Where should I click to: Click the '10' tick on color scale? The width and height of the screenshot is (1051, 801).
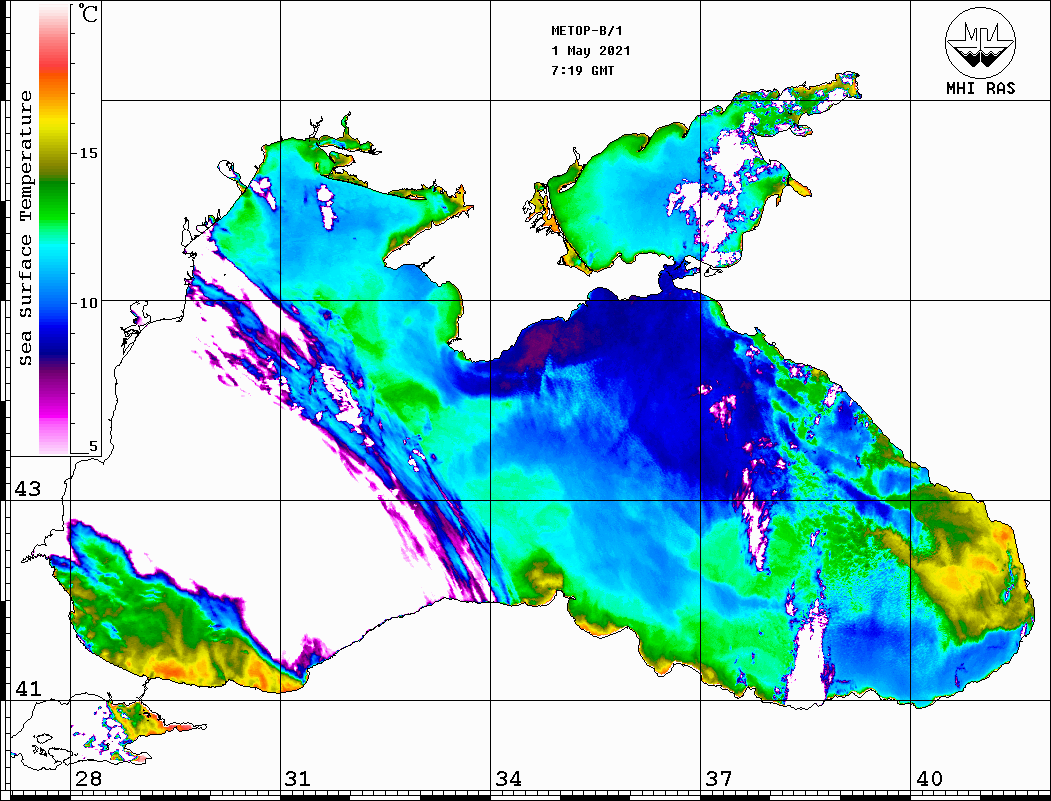88,303
